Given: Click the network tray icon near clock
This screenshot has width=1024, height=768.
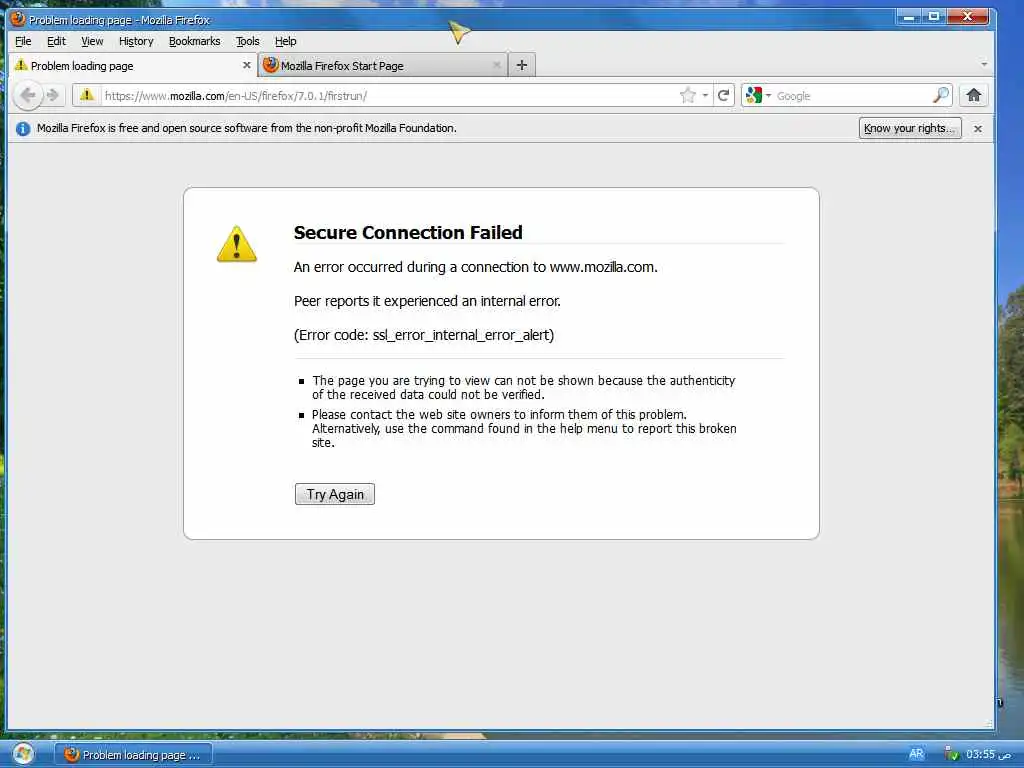Looking at the screenshot, I should click(x=952, y=754).
